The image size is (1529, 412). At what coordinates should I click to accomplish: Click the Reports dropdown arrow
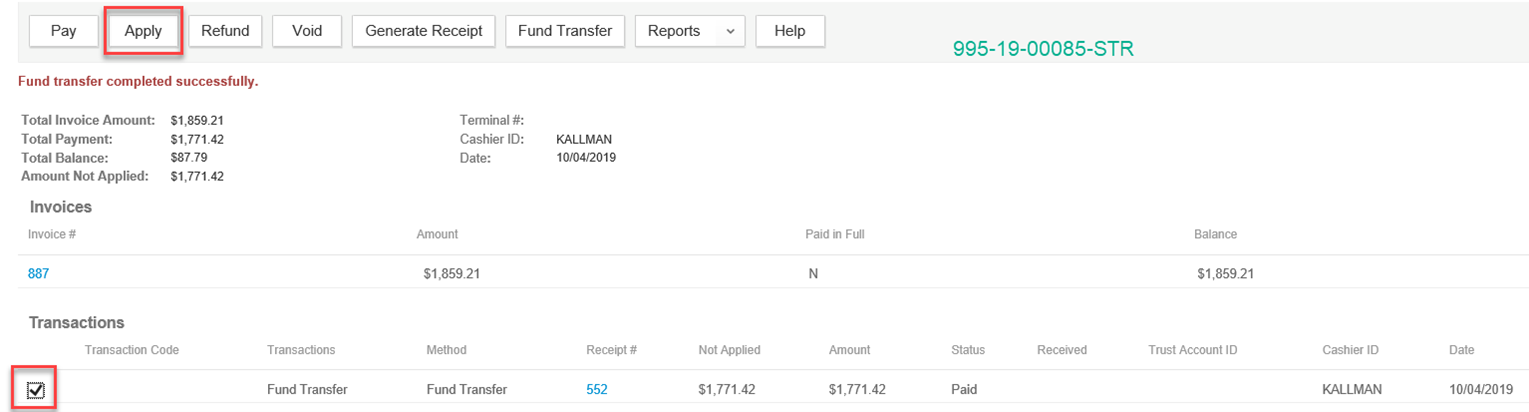click(730, 32)
